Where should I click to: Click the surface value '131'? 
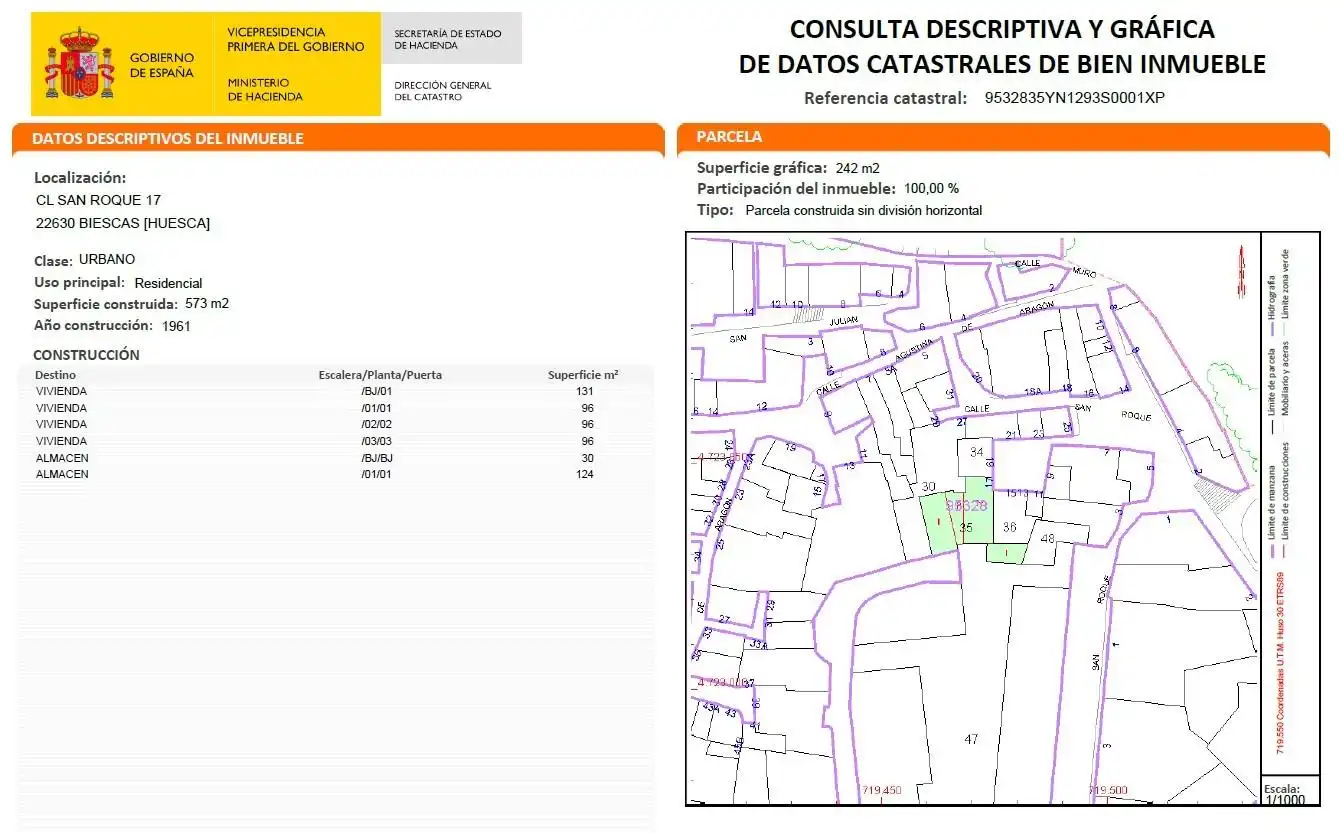pyautogui.click(x=585, y=392)
